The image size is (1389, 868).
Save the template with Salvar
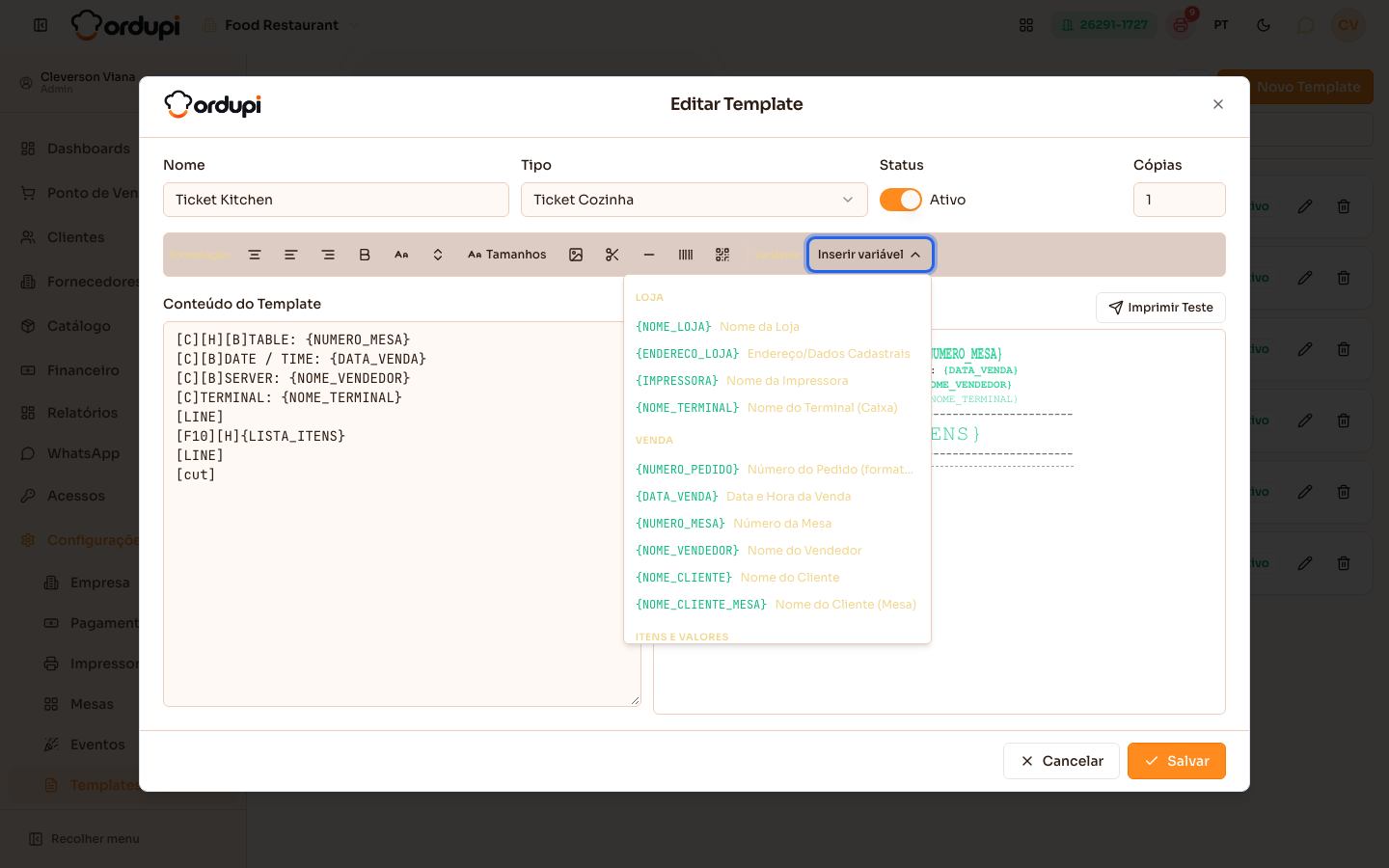tap(1177, 761)
